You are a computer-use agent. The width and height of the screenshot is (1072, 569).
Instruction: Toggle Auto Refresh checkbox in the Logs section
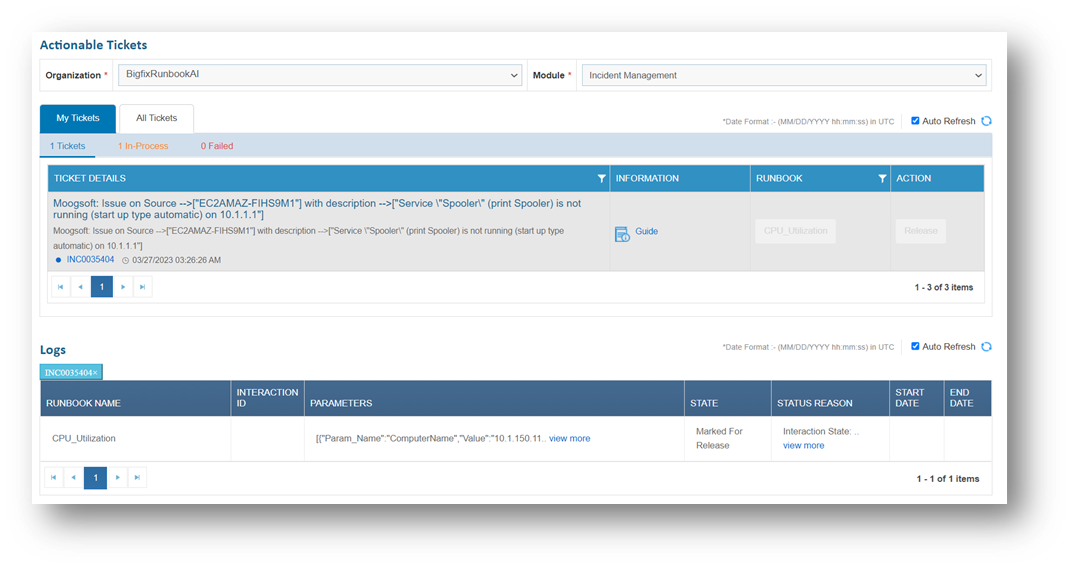915,347
